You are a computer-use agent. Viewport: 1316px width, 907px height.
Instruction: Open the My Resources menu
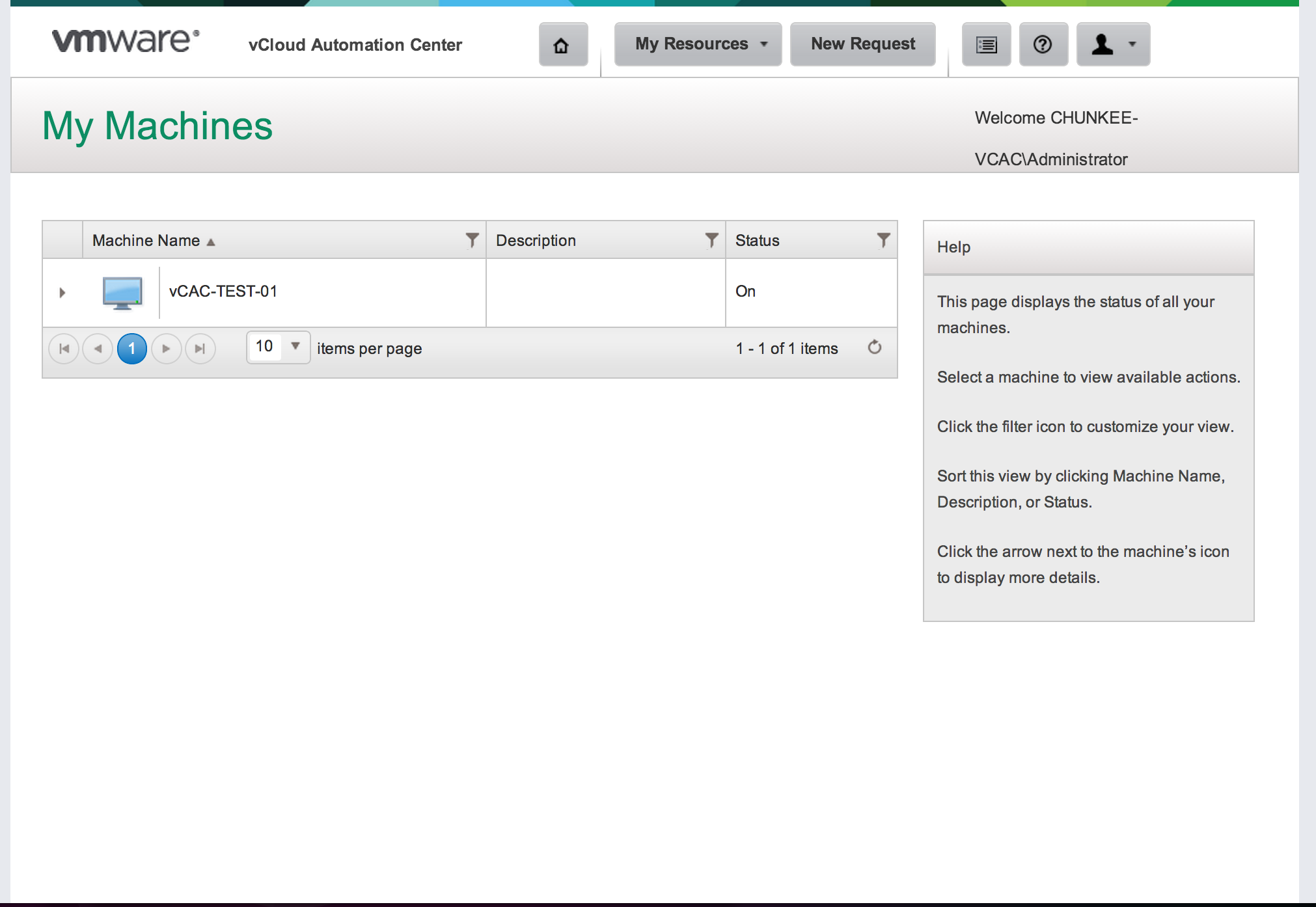coord(698,44)
